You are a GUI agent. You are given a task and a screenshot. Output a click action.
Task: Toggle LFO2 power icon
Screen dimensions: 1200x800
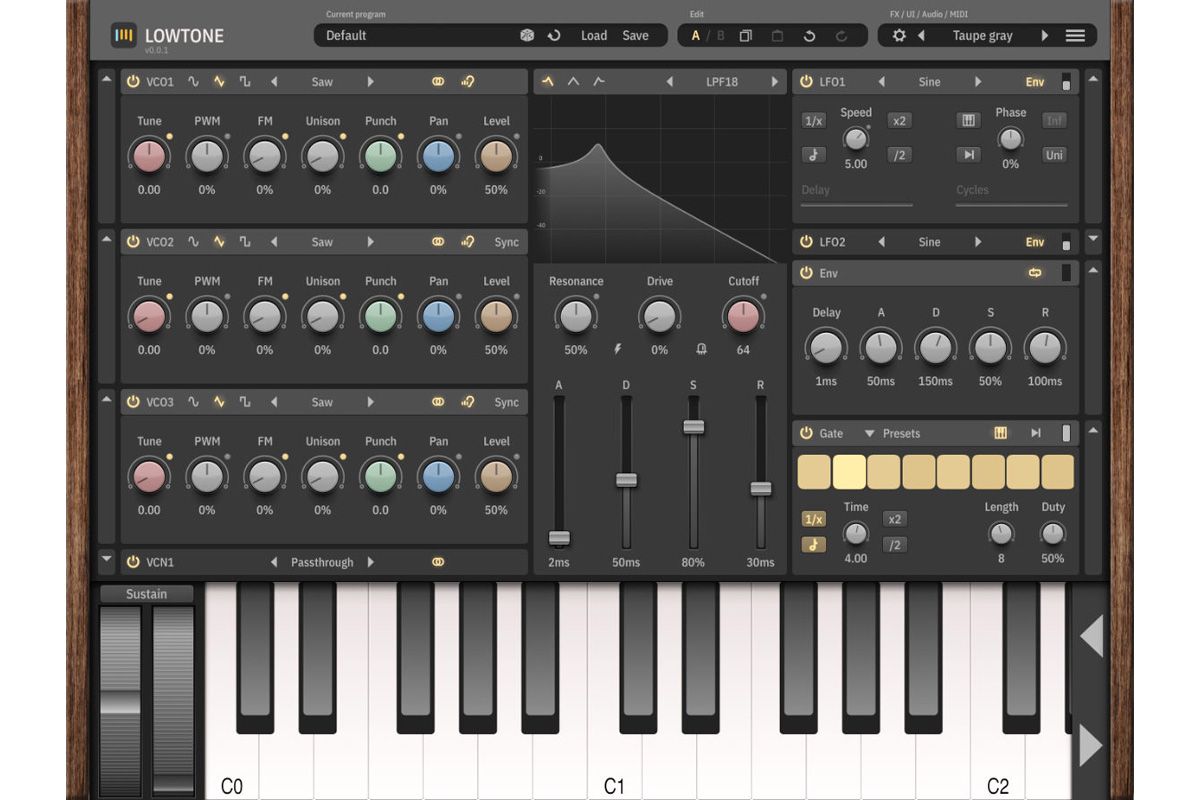coord(806,242)
